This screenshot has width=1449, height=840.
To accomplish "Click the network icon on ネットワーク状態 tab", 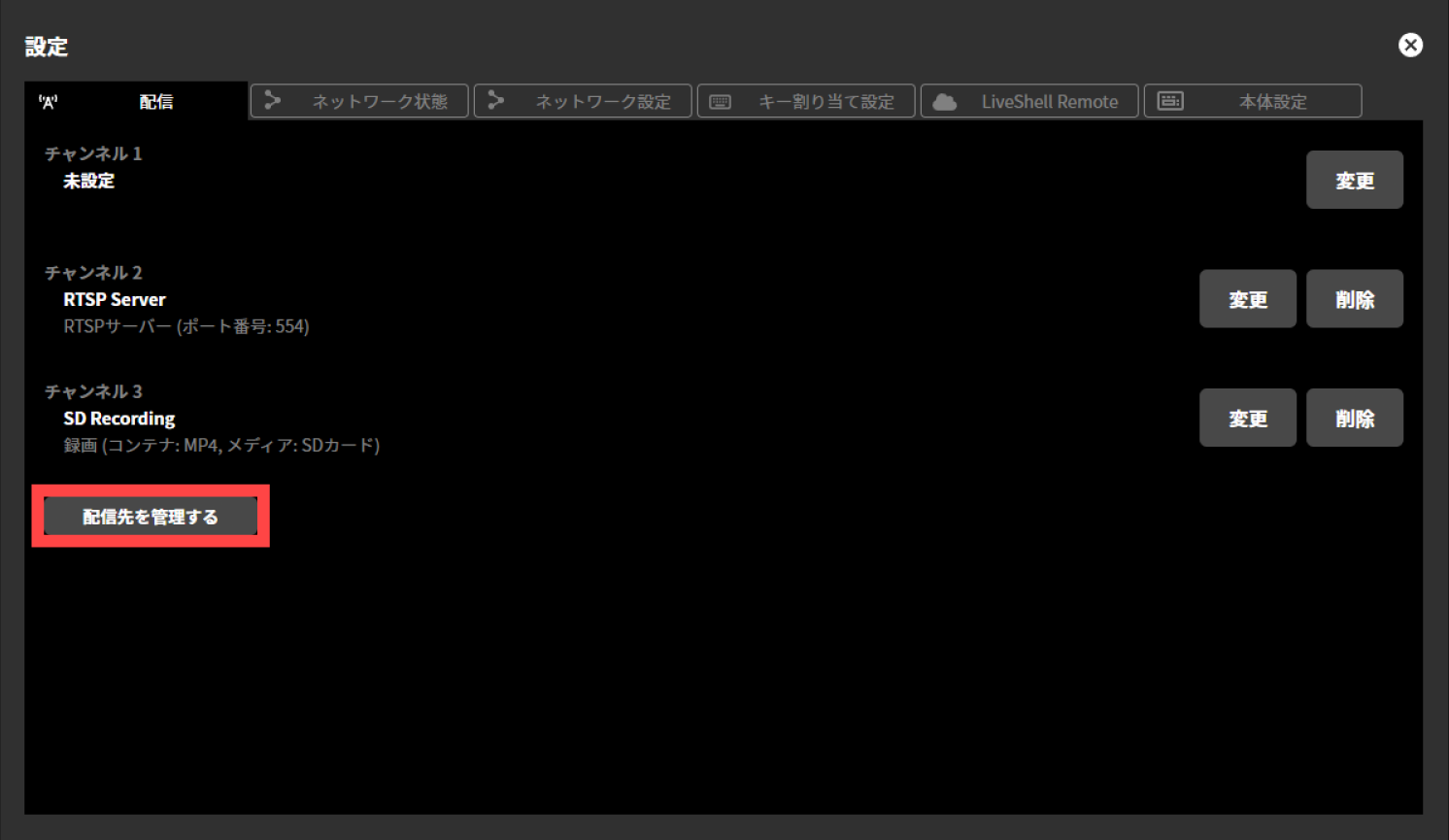I will (273, 101).
